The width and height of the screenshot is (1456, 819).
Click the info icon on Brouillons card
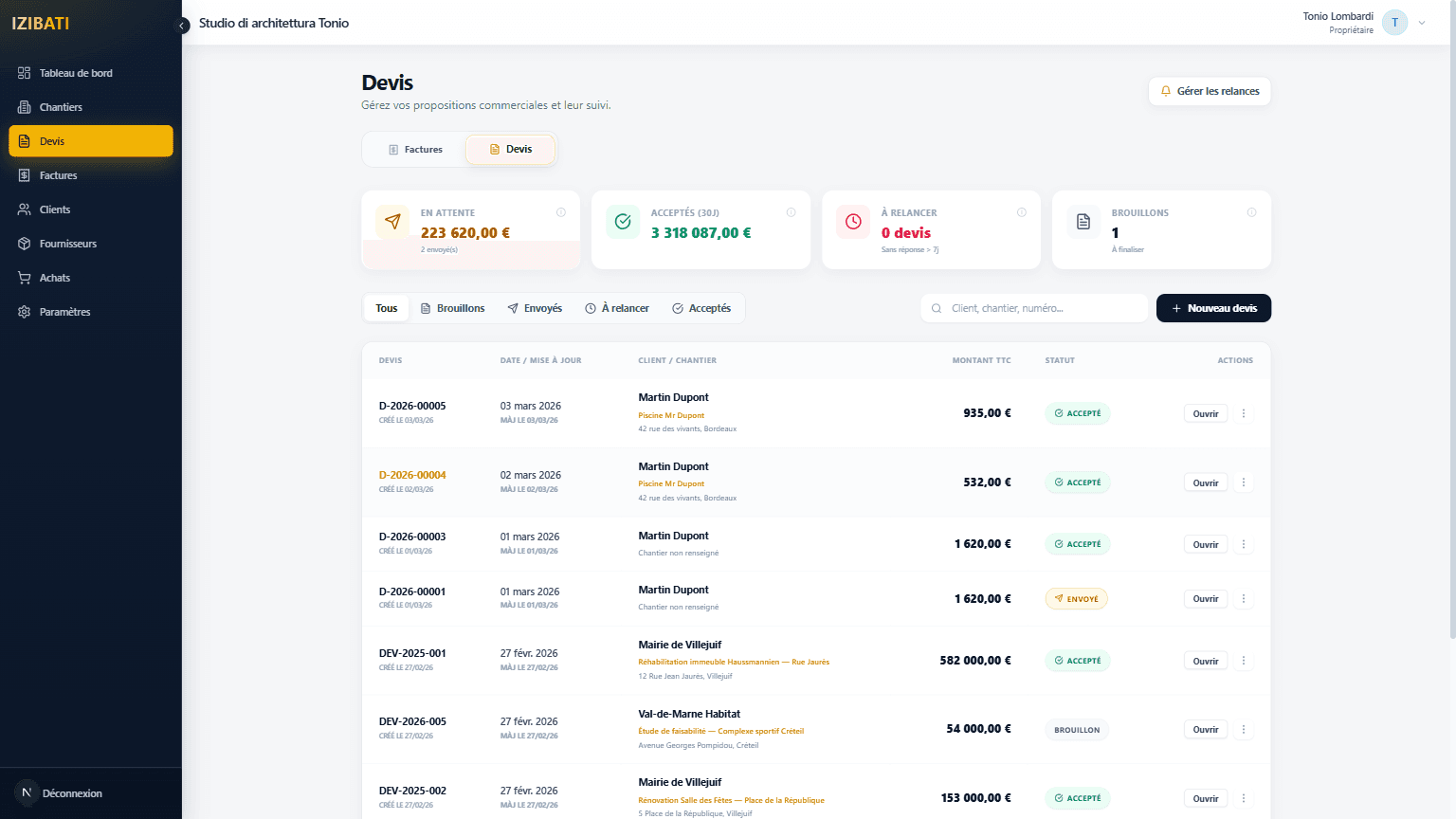[1251, 212]
